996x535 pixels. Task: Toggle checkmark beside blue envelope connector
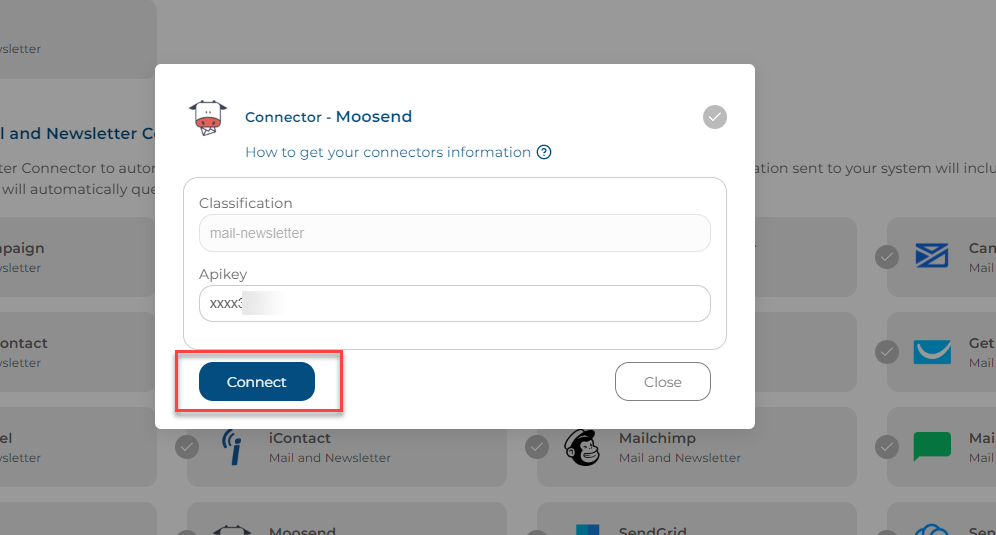click(887, 257)
